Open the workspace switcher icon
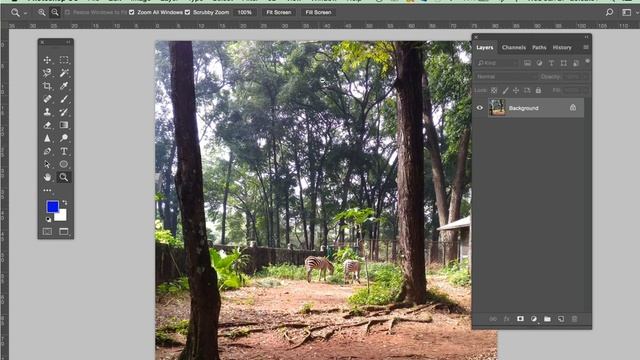The width and height of the screenshot is (640, 360). click(x=627, y=13)
